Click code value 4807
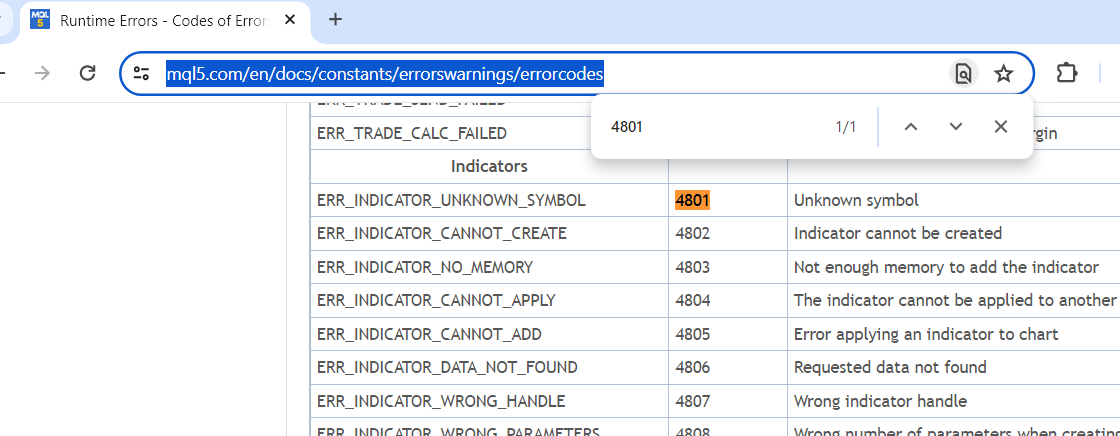This screenshot has height=436, width=1120. 693,401
